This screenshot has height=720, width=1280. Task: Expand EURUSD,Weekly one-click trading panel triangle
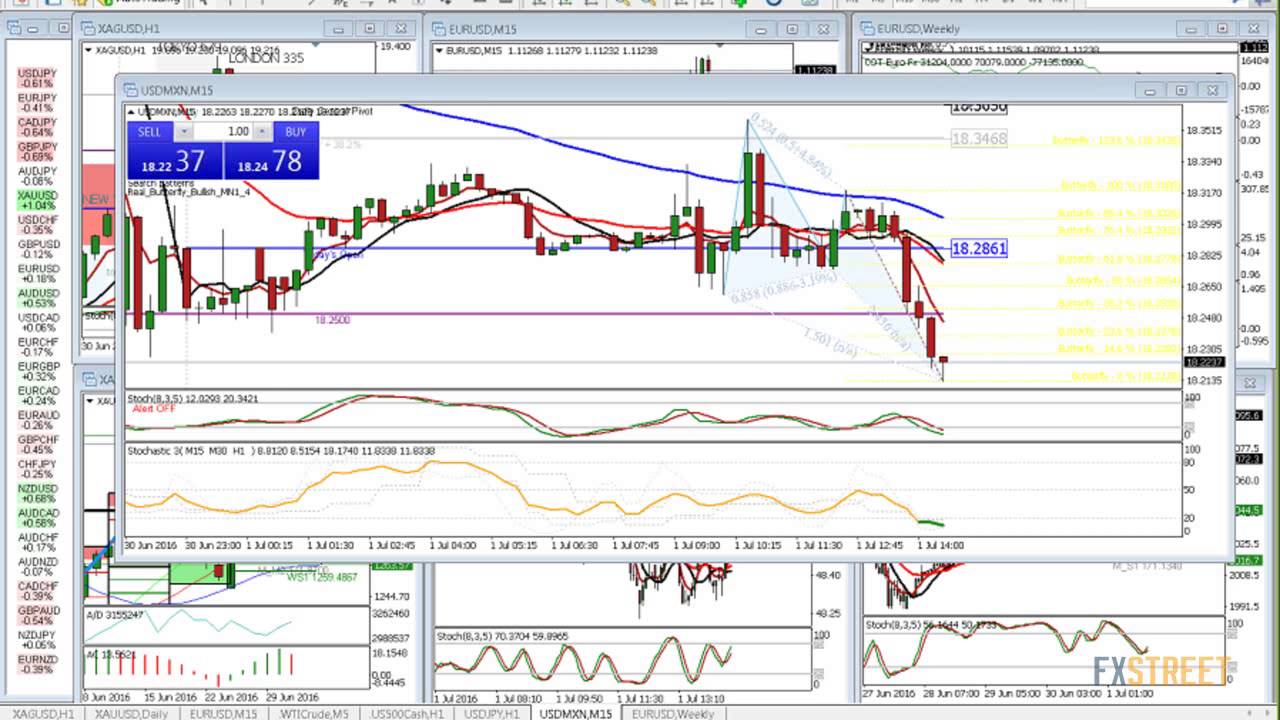pyautogui.click(x=869, y=49)
